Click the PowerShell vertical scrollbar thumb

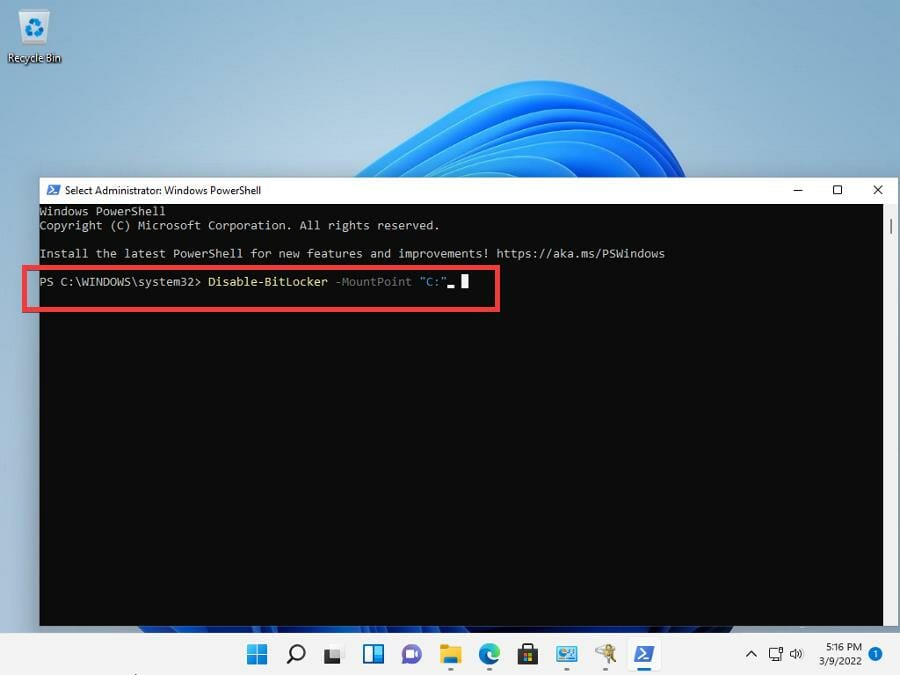[891, 226]
